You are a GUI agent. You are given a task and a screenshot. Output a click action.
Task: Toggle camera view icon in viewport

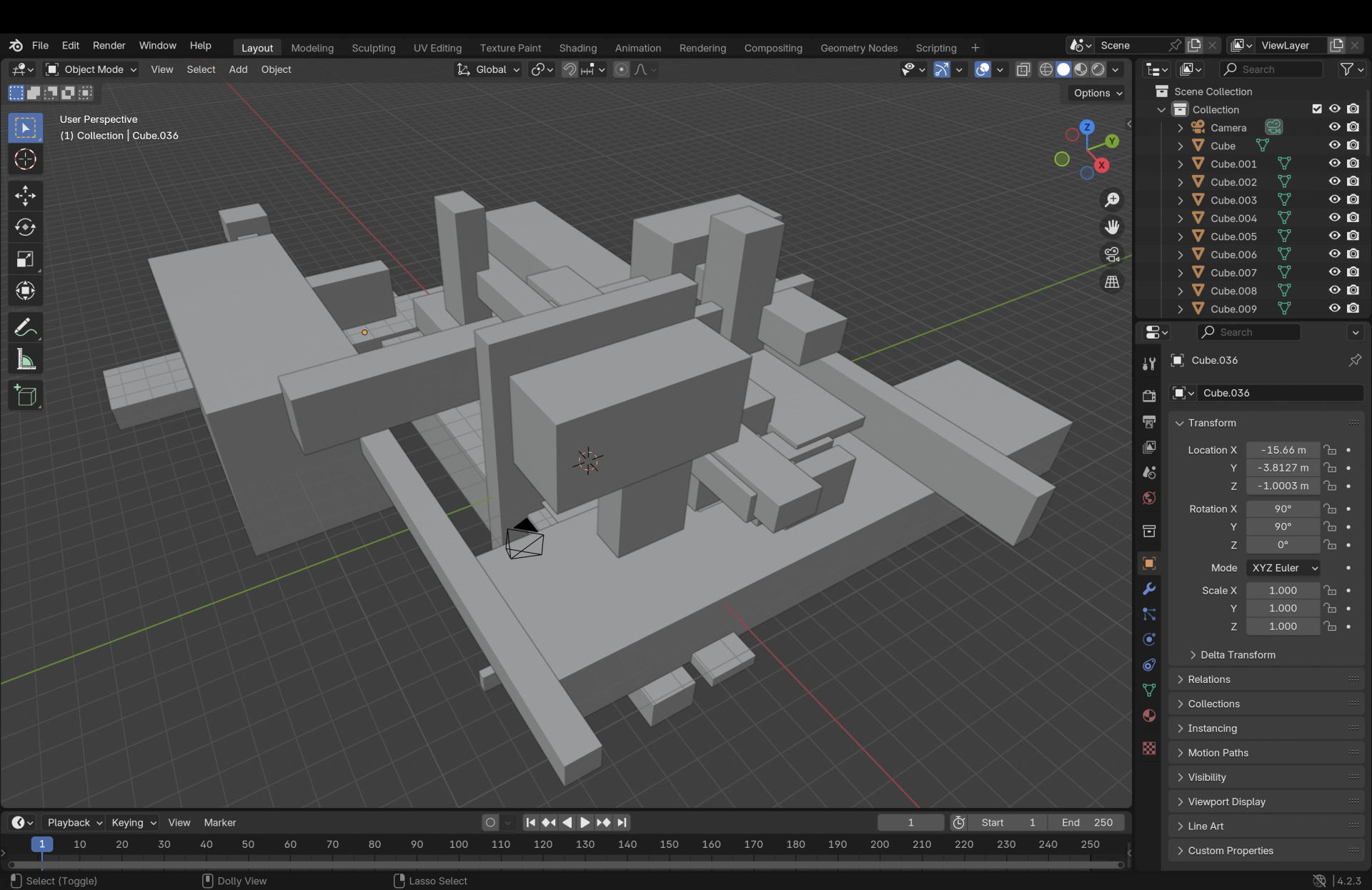point(1112,254)
